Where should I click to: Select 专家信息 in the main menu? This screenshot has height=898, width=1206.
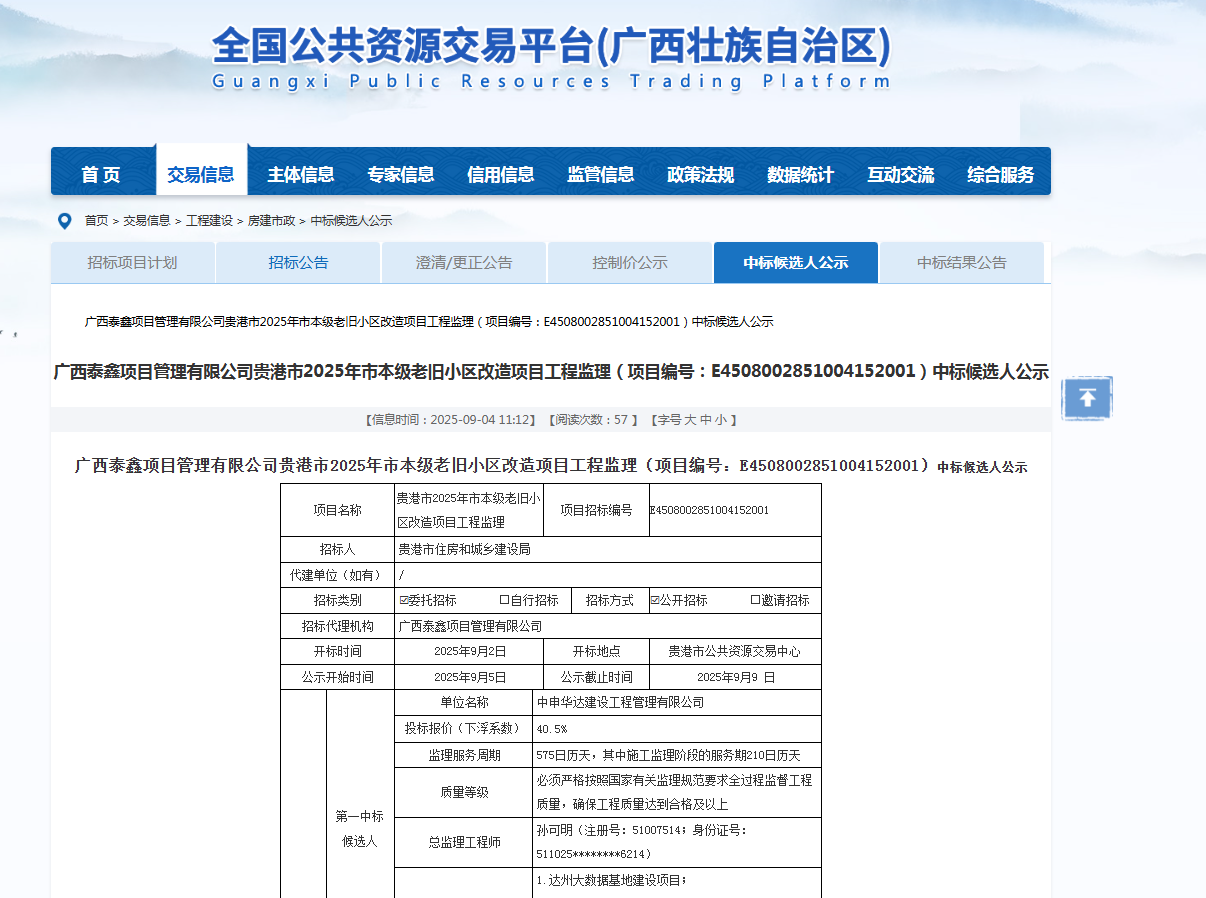401,175
